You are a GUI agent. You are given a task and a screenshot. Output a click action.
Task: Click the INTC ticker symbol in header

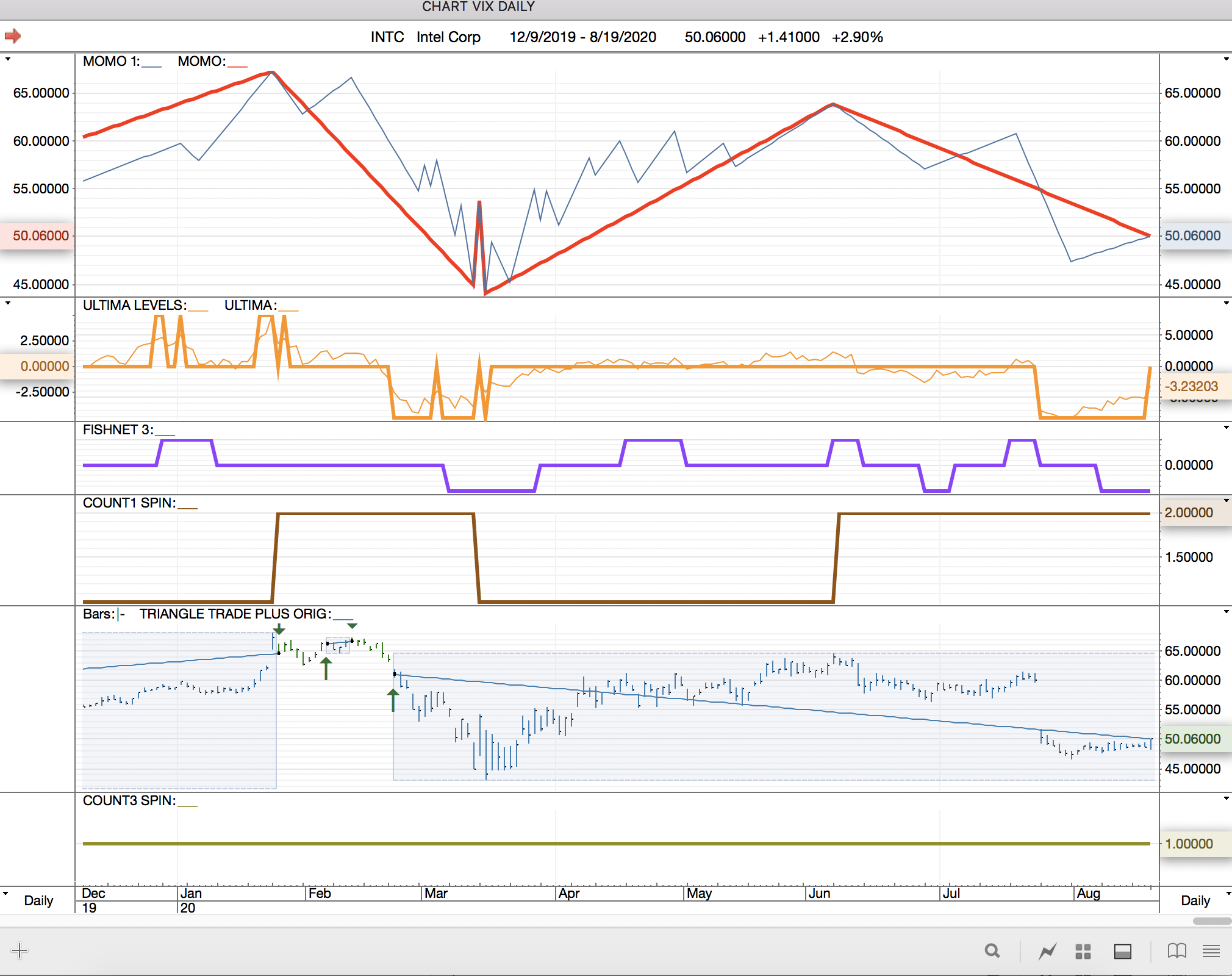coord(387,37)
